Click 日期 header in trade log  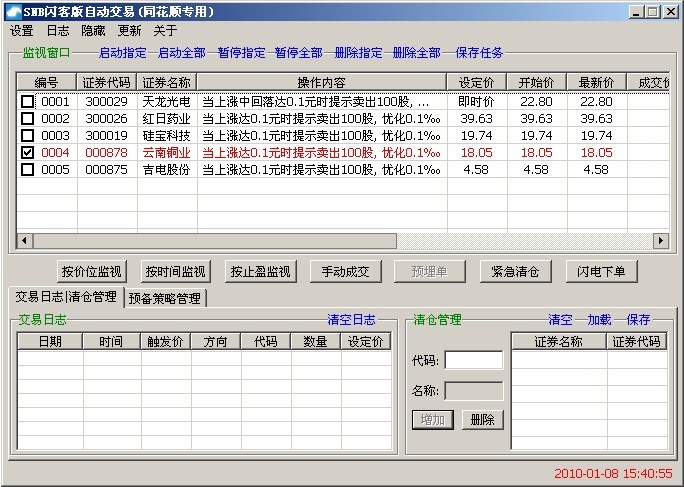(50, 341)
